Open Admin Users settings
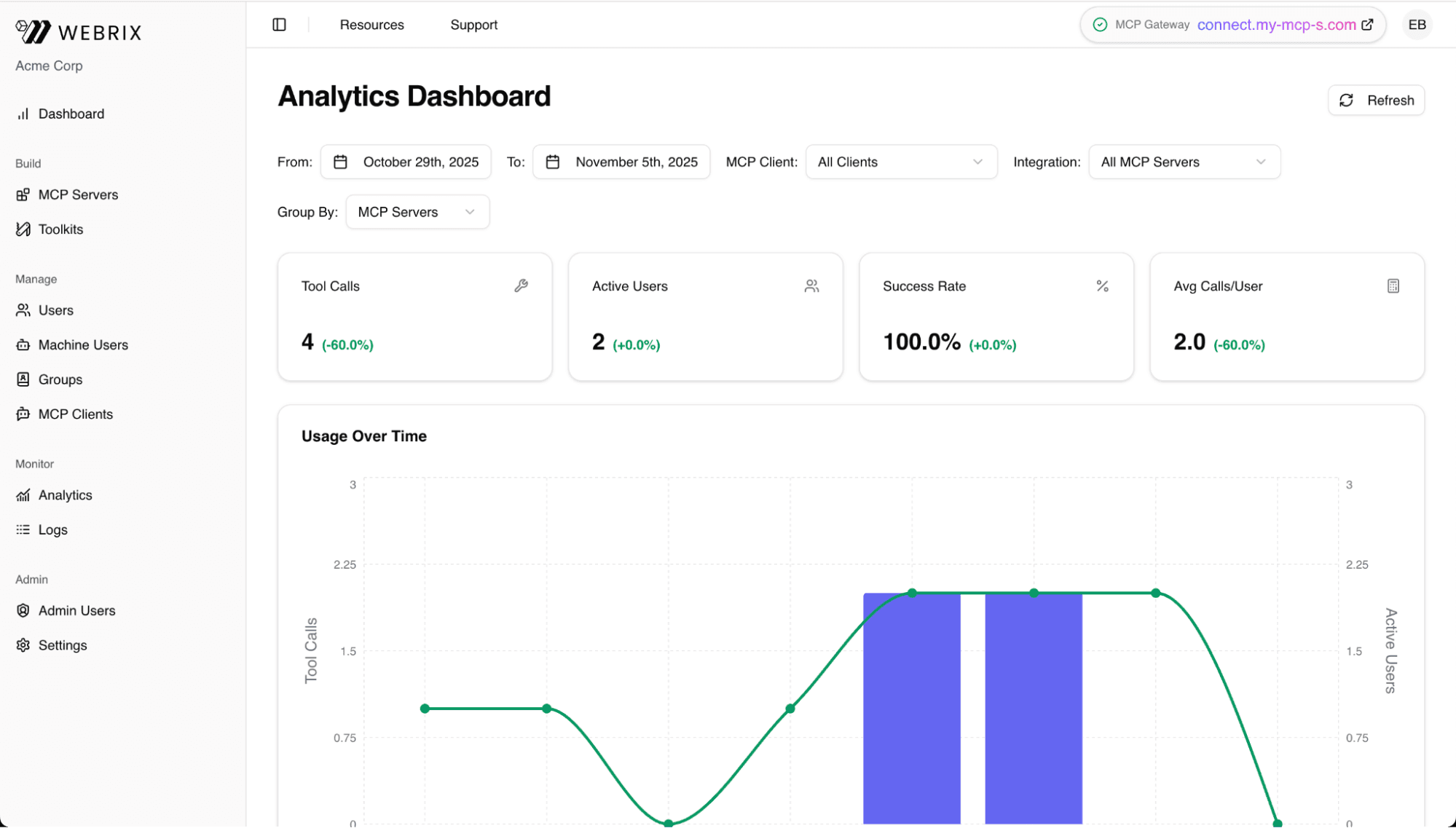Image resolution: width=1456 pixels, height=828 pixels. tap(76, 610)
